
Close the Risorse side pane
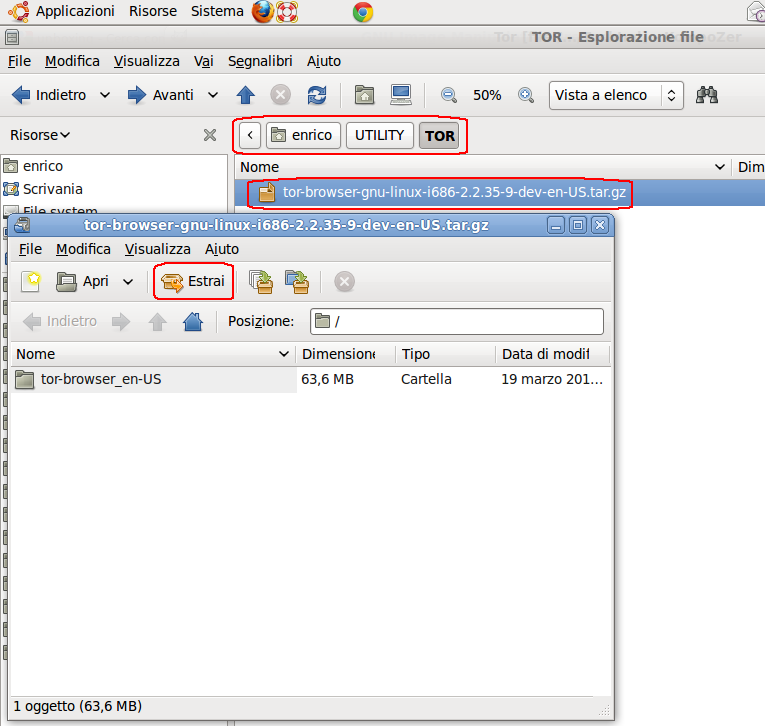tap(210, 135)
